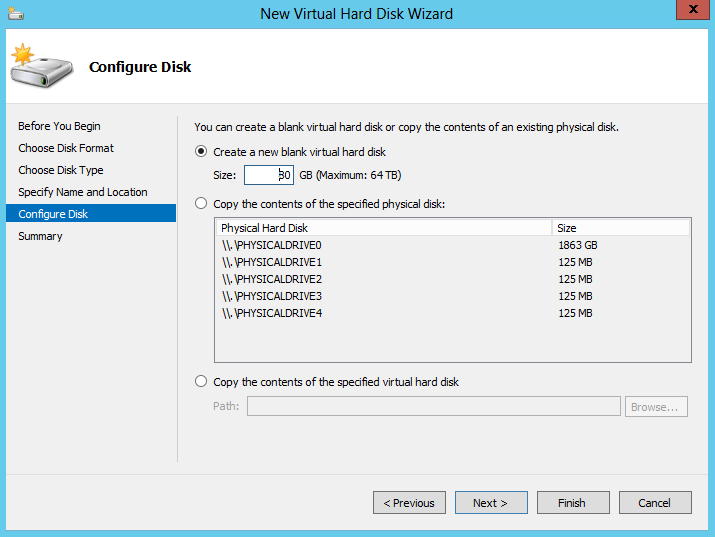Close the New Virtual Hard Disk Wizard
This screenshot has height=537, width=715.
[x=689, y=12]
